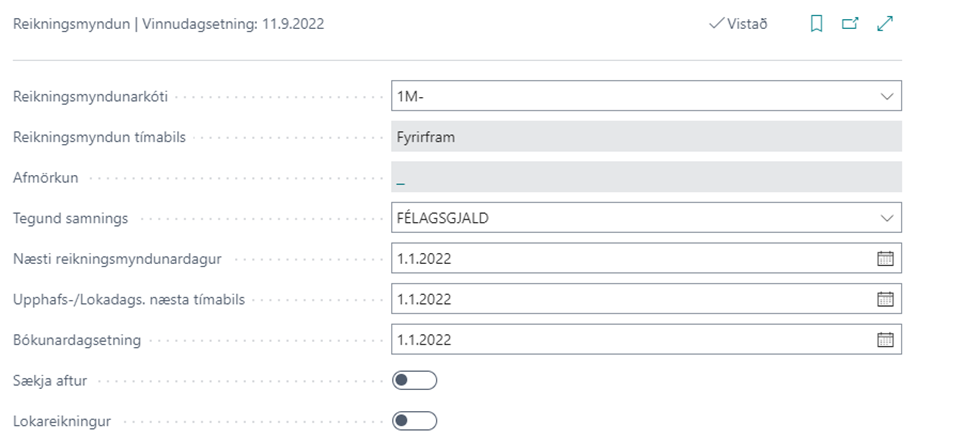Open this page in a new window
The image size is (962, 439).
[x=851, y=24]
